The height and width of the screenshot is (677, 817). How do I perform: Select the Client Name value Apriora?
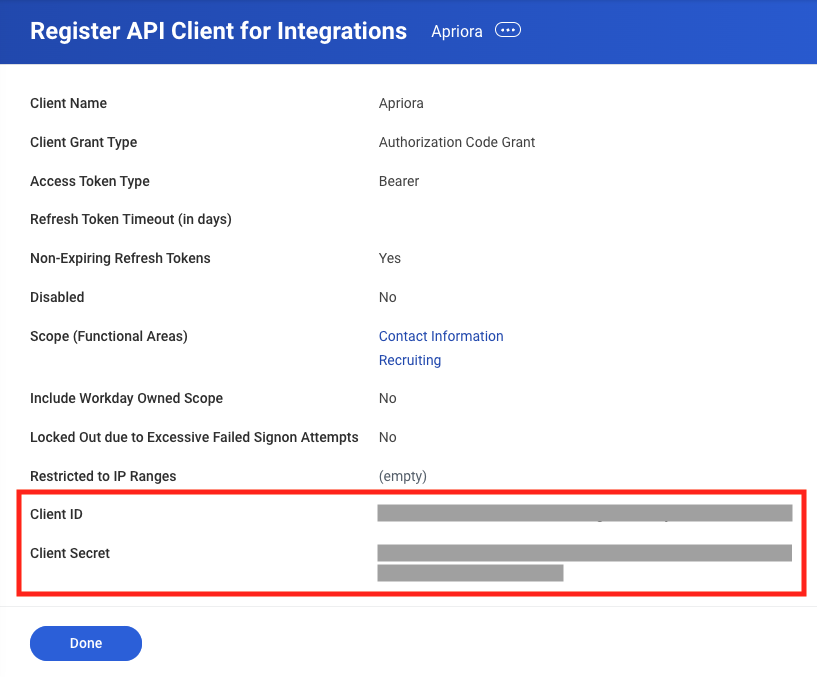pyautogui.click(x=401, y=103)
